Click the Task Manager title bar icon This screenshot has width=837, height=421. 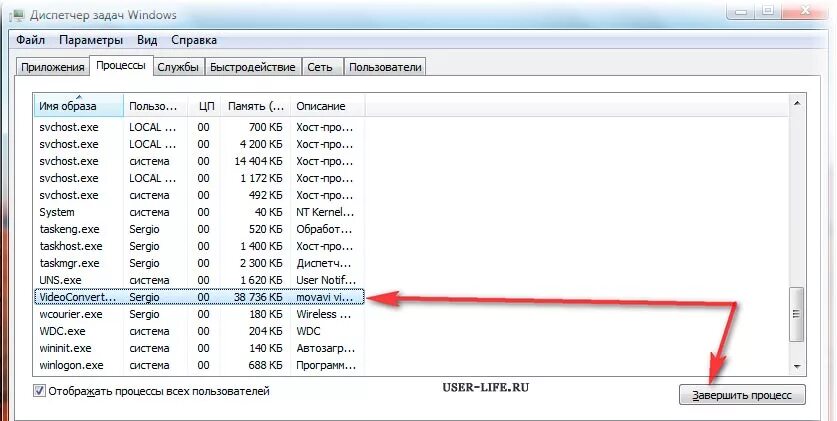(x=16, y=15)
